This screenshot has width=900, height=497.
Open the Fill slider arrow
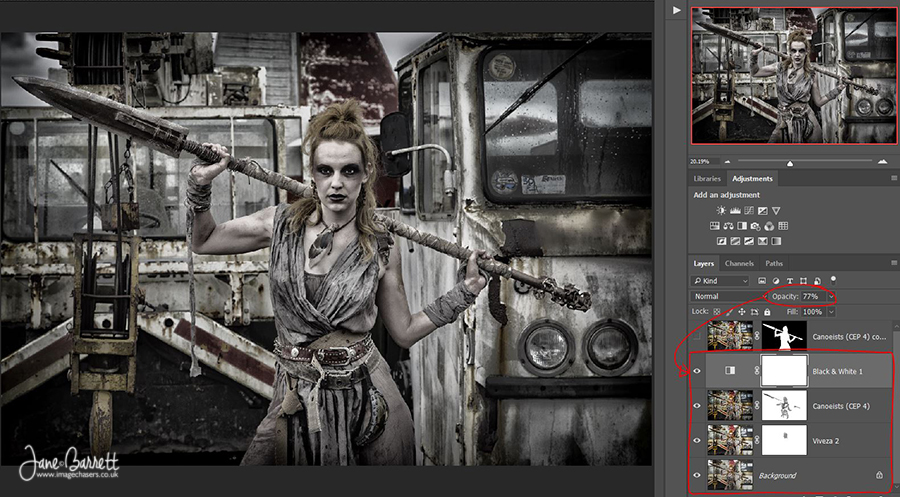(831, 312)
